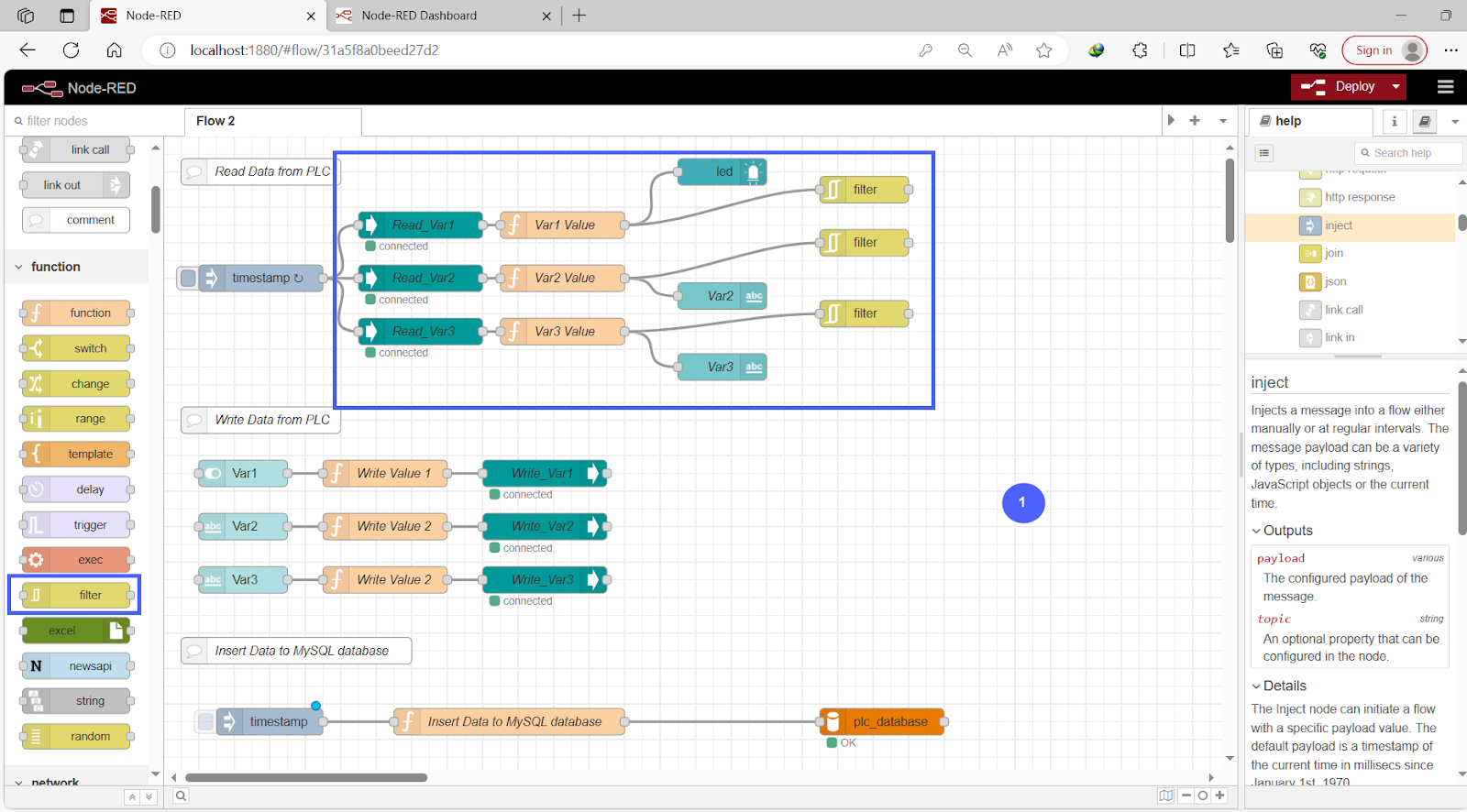Image resolution: width=1467 pixels, height=812 pixels.
Task: Toggle the workspace navigator map icon
Action: (1165, 796)
